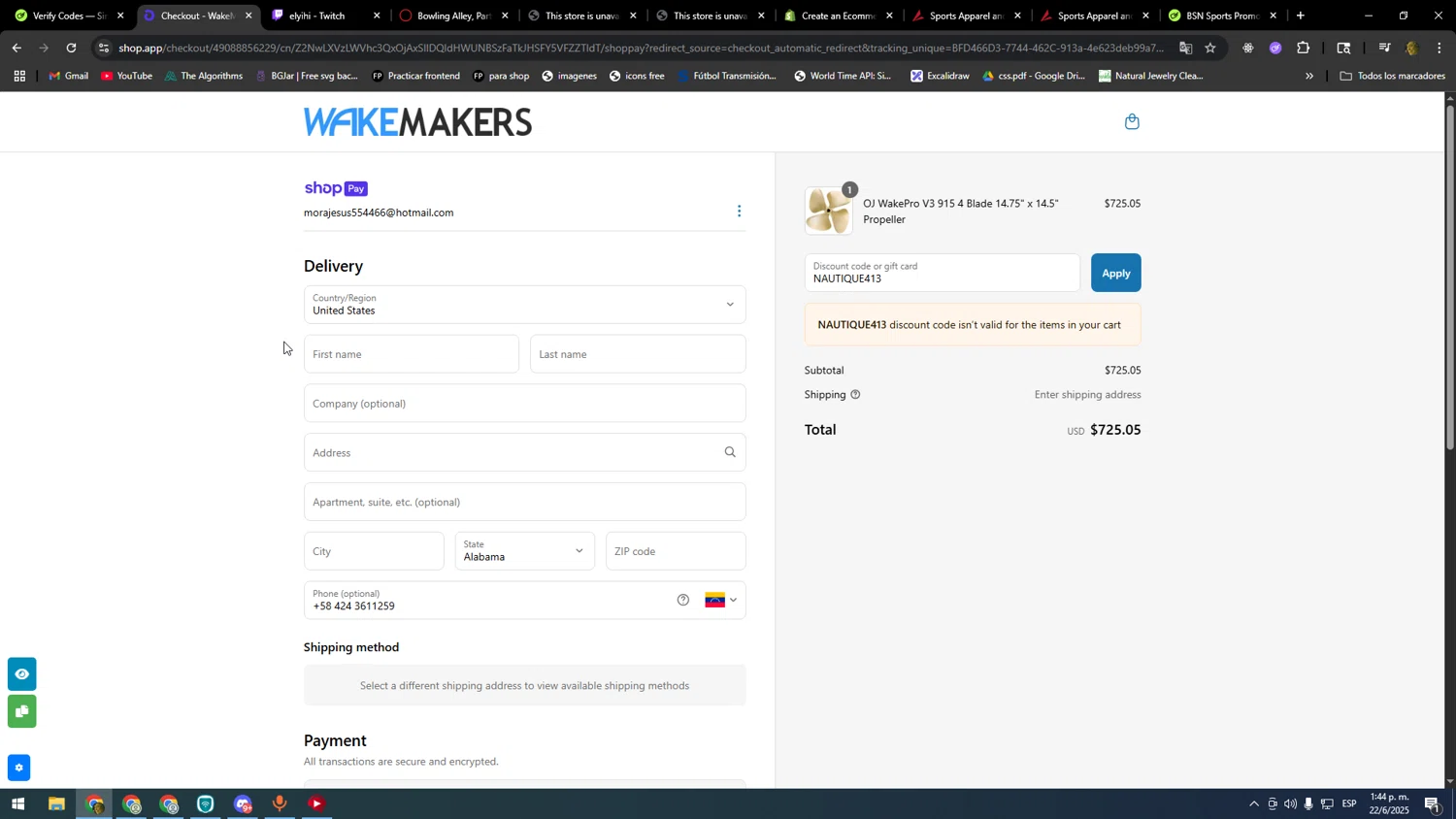Image resolution: width=1456 pixels, height=819 pixels.
Task: Apply the discount code
Action: (1115, 274)
